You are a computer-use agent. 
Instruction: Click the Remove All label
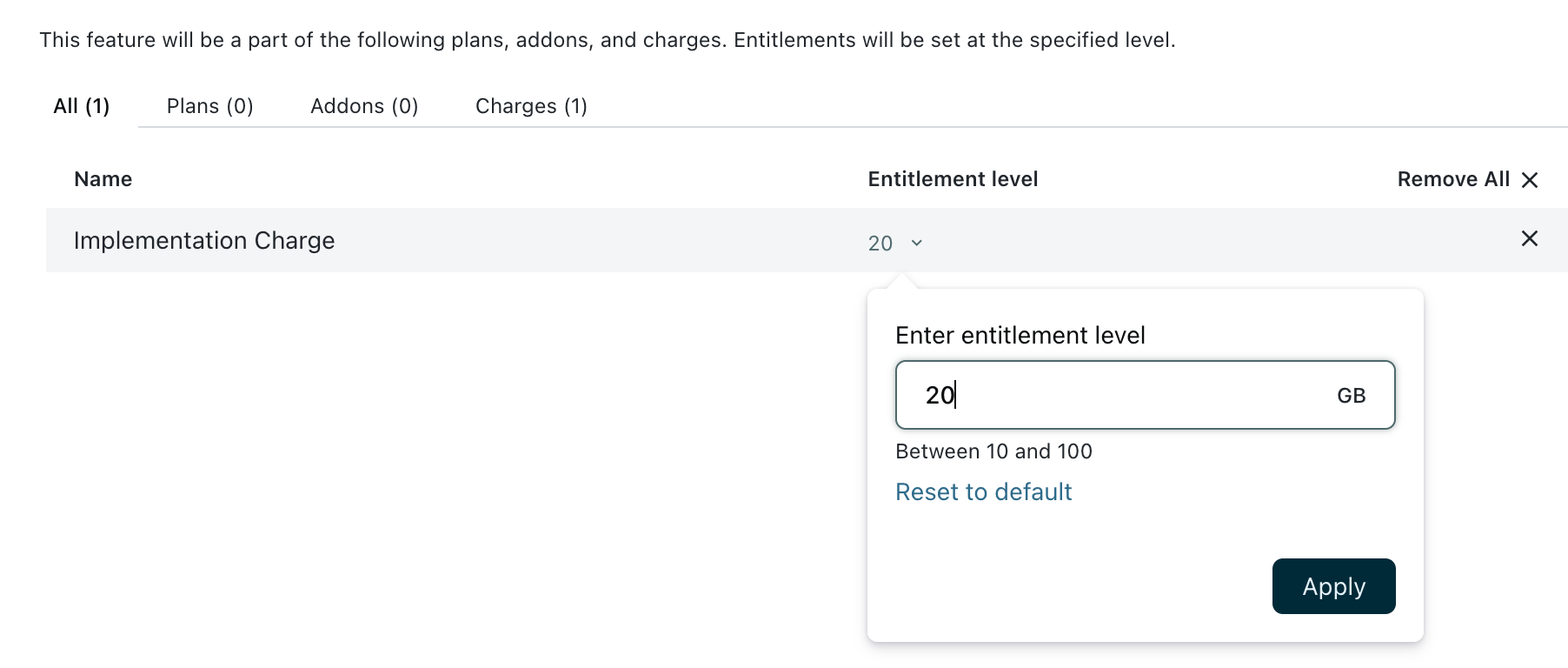point(1452,179)
